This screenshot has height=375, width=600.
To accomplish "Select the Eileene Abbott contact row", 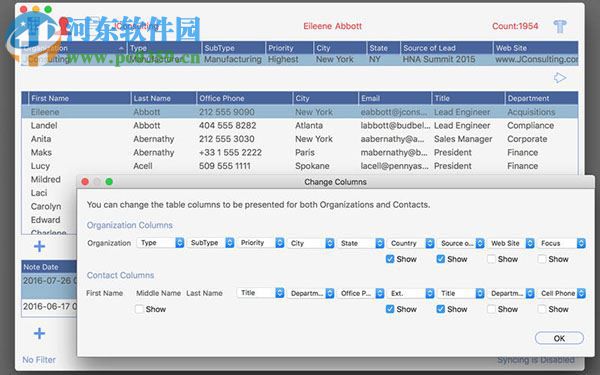I will click(x=300, y=112).
